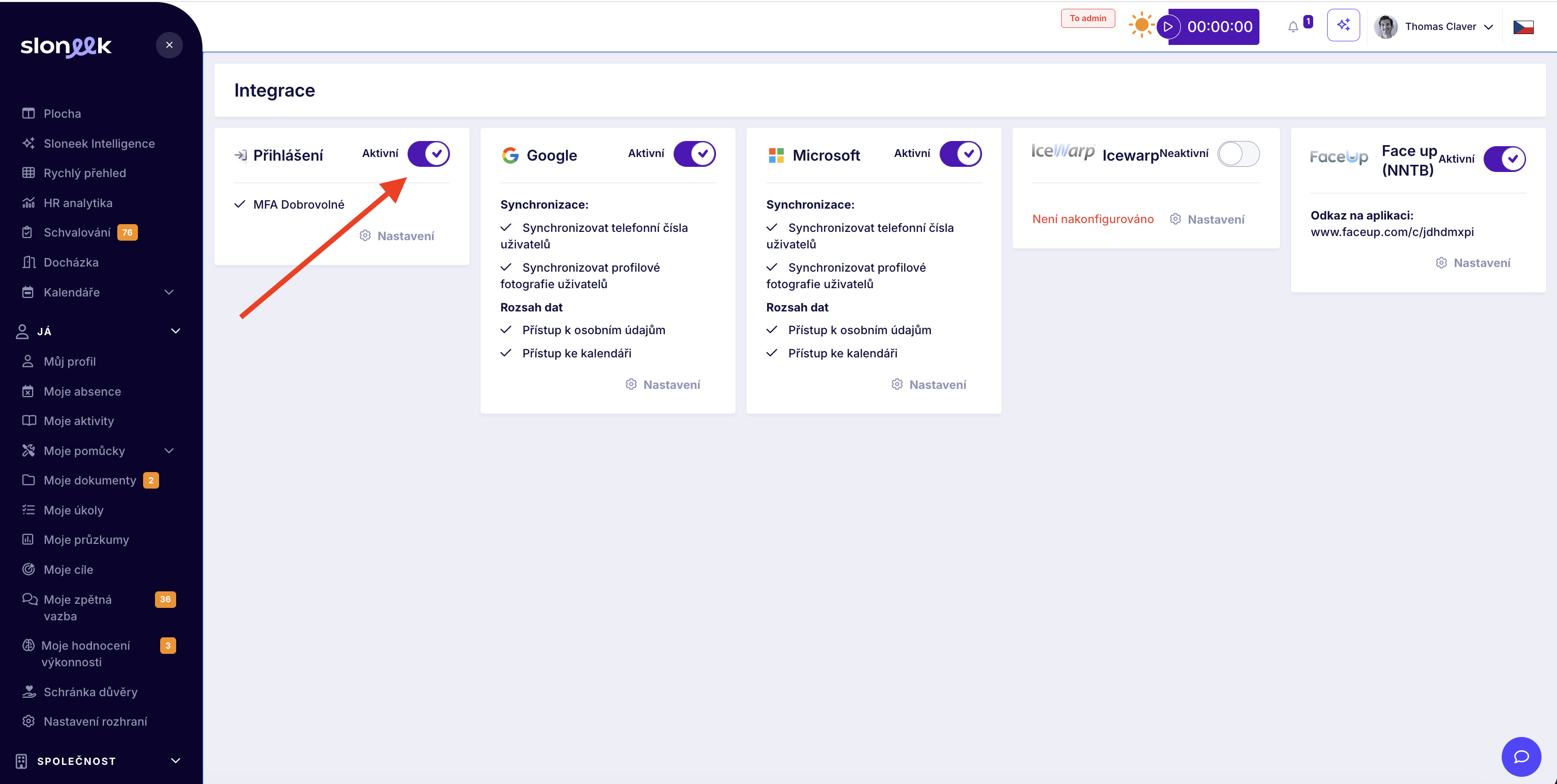Click the Není nakonfigurováno status text

pyautogui.click(x=1093, y=219)
